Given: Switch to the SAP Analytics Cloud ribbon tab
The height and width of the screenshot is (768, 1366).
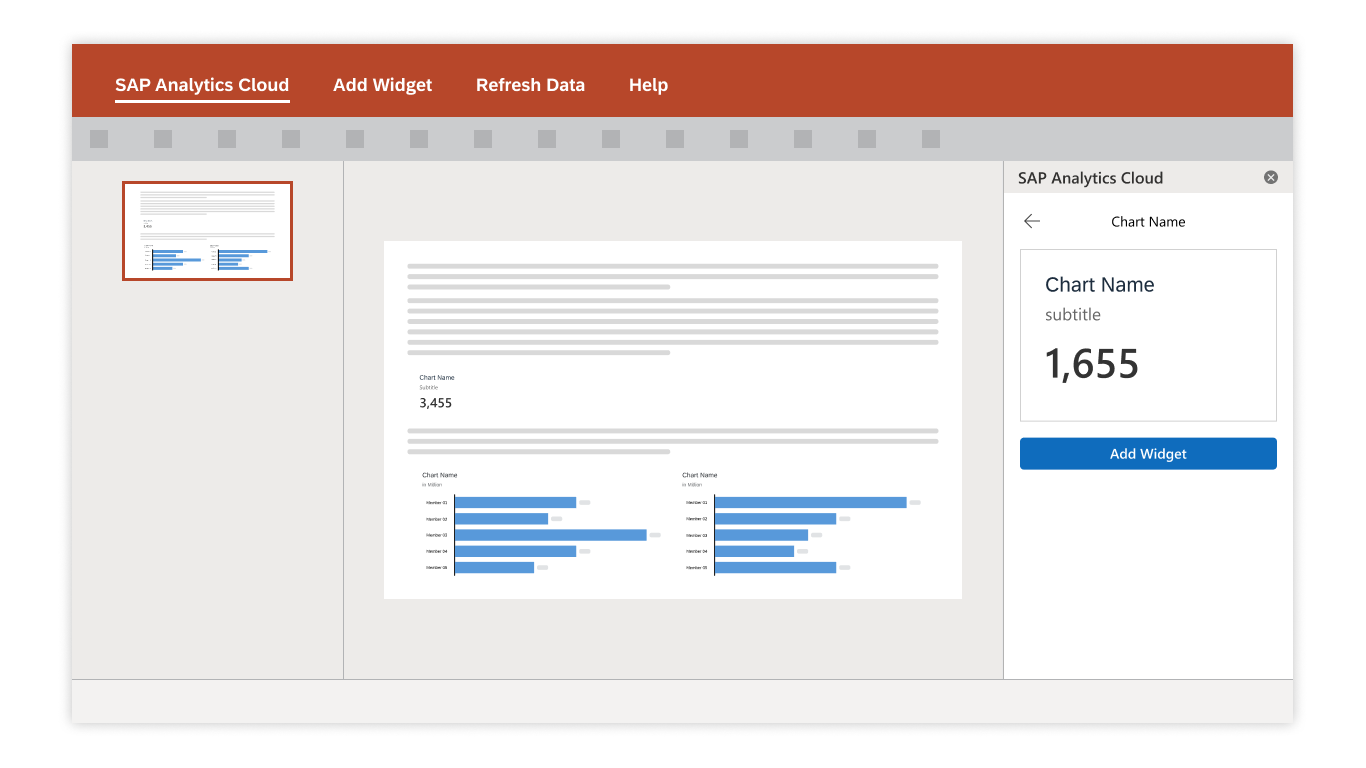Looking at the screenshot, I should [x=202, y=85].
